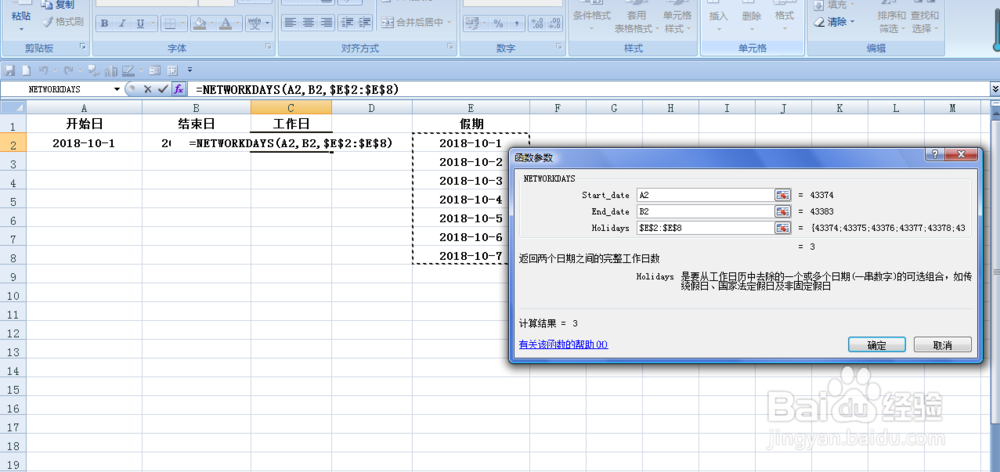Open the 合并后居中 merge dropdown
The width and height of the screenshot is (1000, 472).
tap(449, 22)
